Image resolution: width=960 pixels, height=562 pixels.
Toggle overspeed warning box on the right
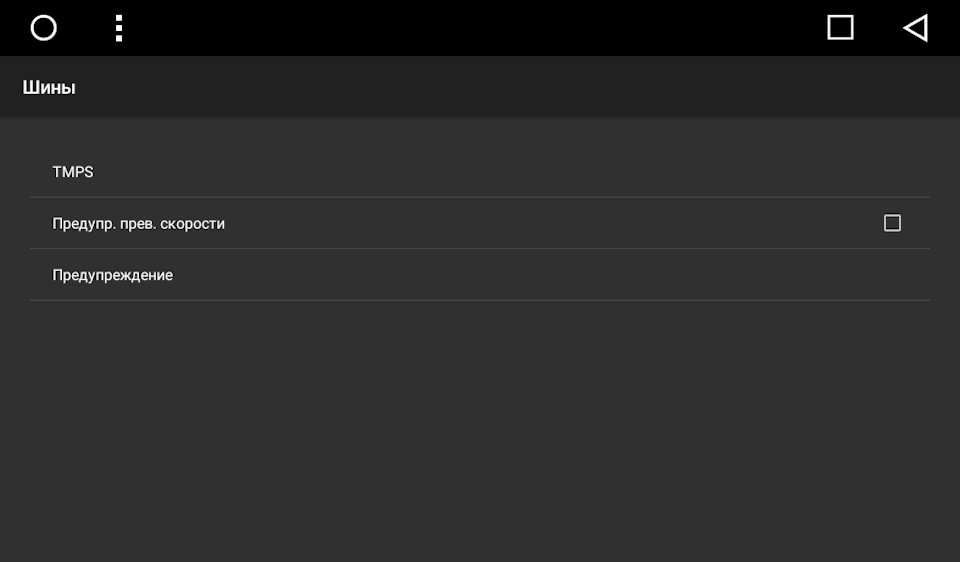coord(892,223)
